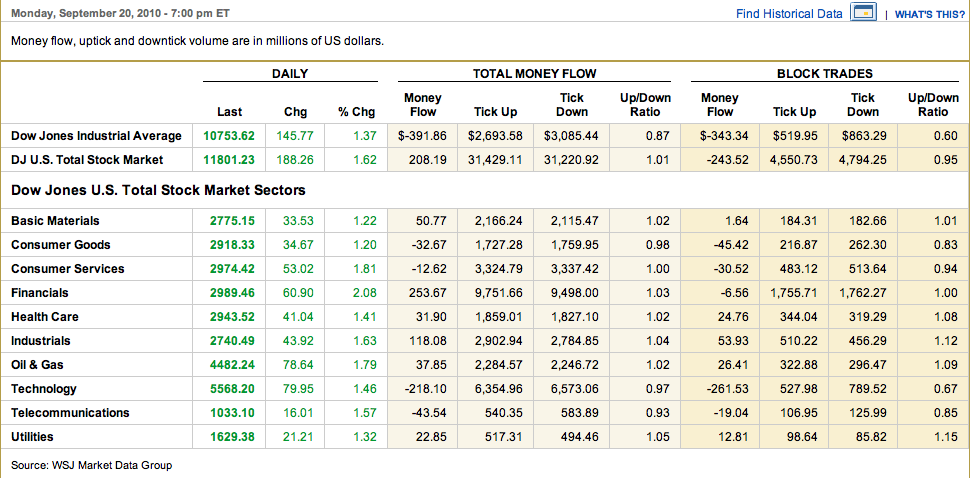Click the Financials sector name
This screenshot has width=970, height=478.
[40, 292]
